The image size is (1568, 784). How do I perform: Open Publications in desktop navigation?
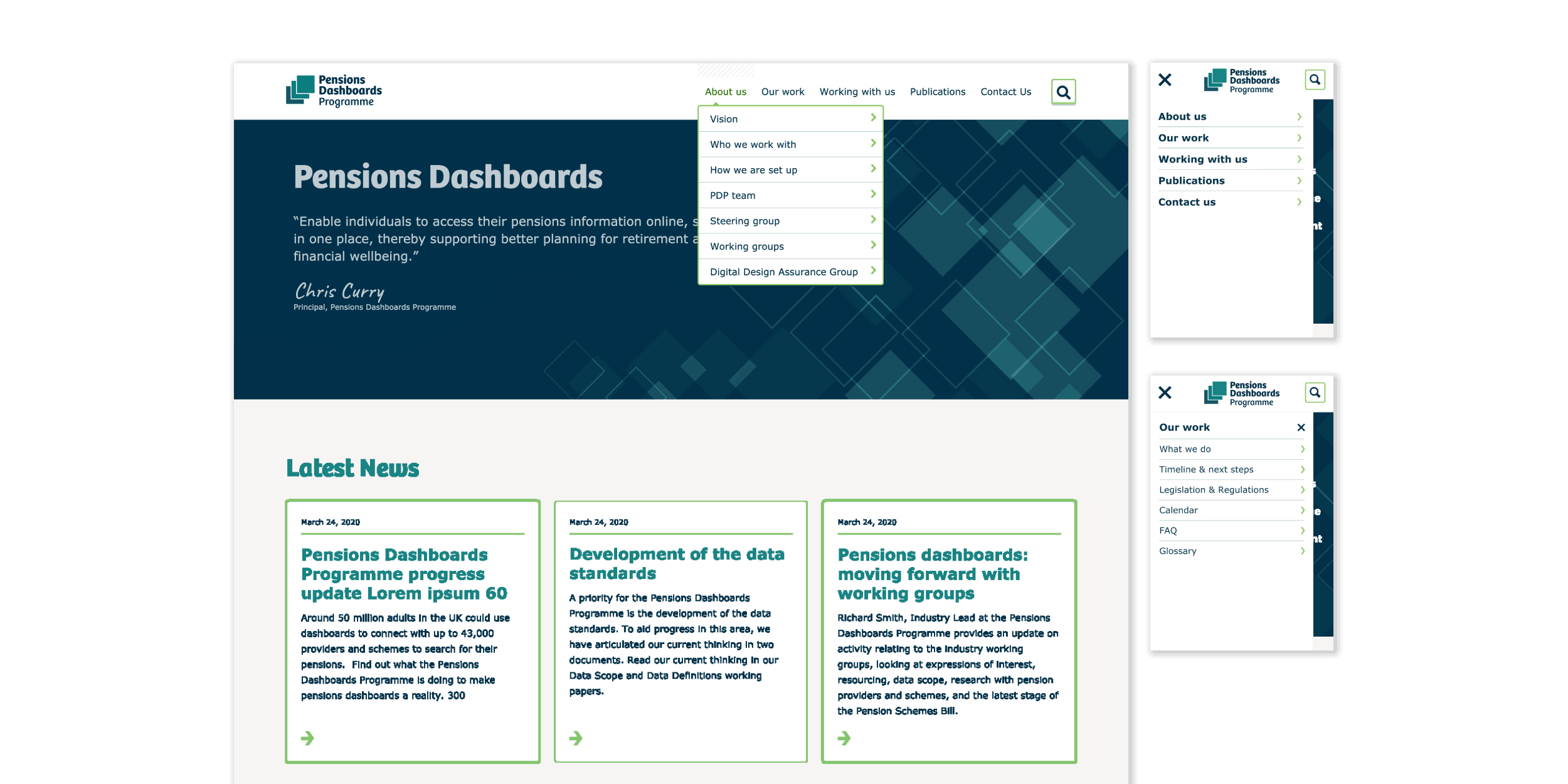click(937, 92)
